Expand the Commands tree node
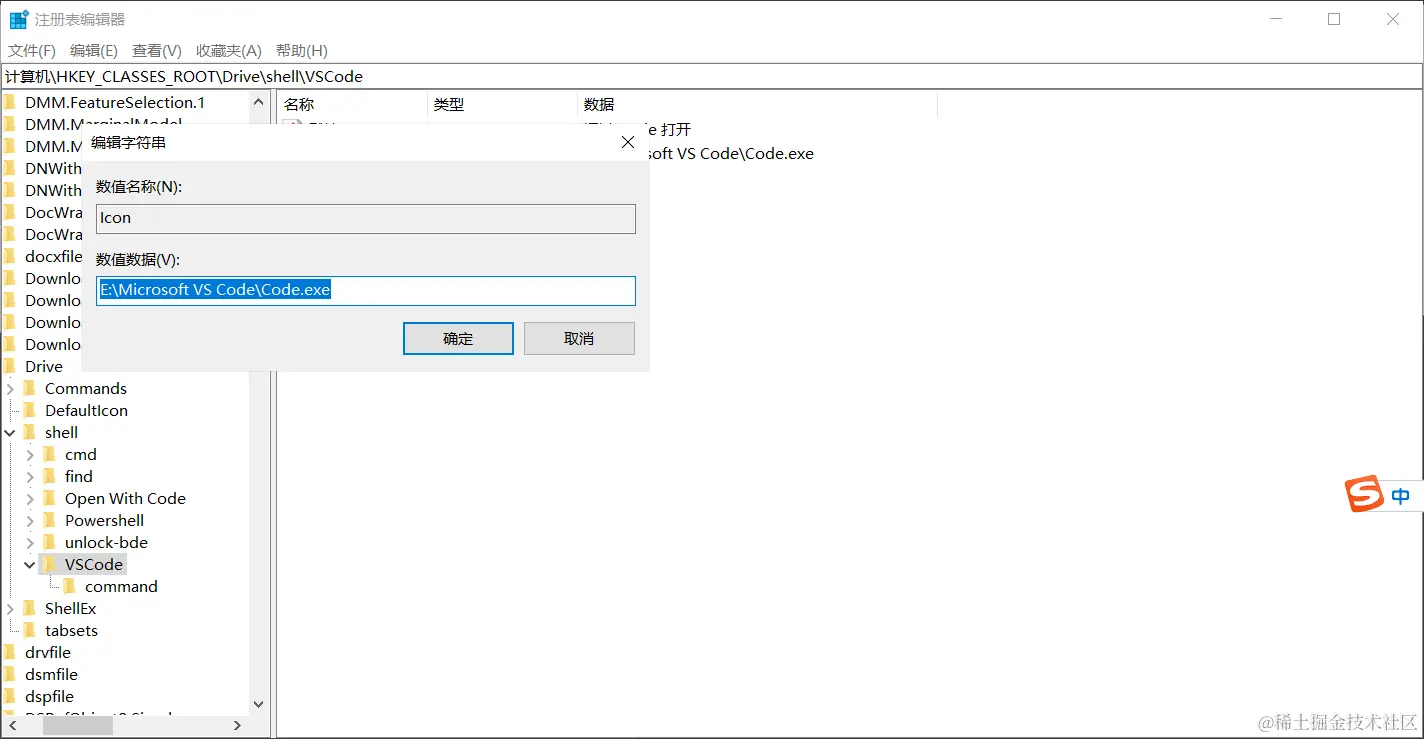Viewport: 1424px width, 739px height. [x=10, y=388]
